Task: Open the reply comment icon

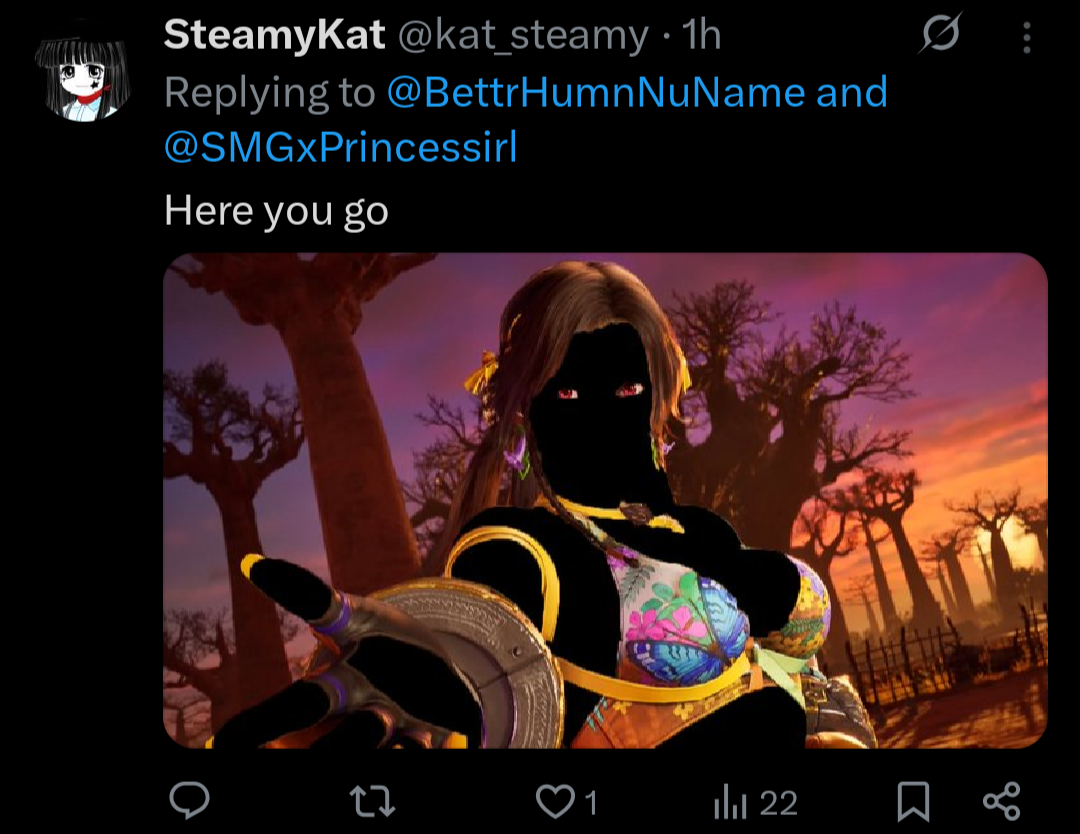Action: point(189,800)
